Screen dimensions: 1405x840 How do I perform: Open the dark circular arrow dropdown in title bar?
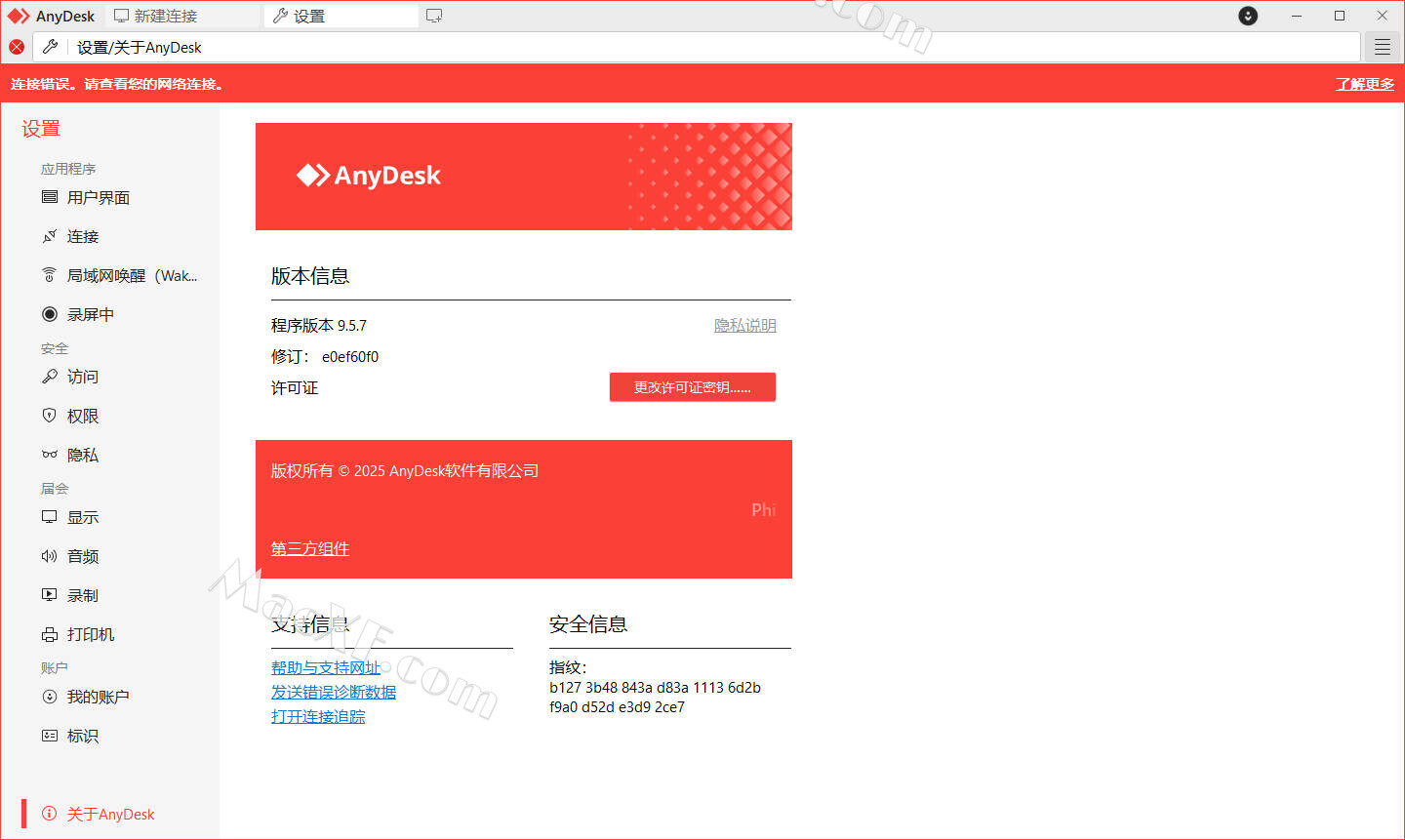click(x=1248, y=16)
